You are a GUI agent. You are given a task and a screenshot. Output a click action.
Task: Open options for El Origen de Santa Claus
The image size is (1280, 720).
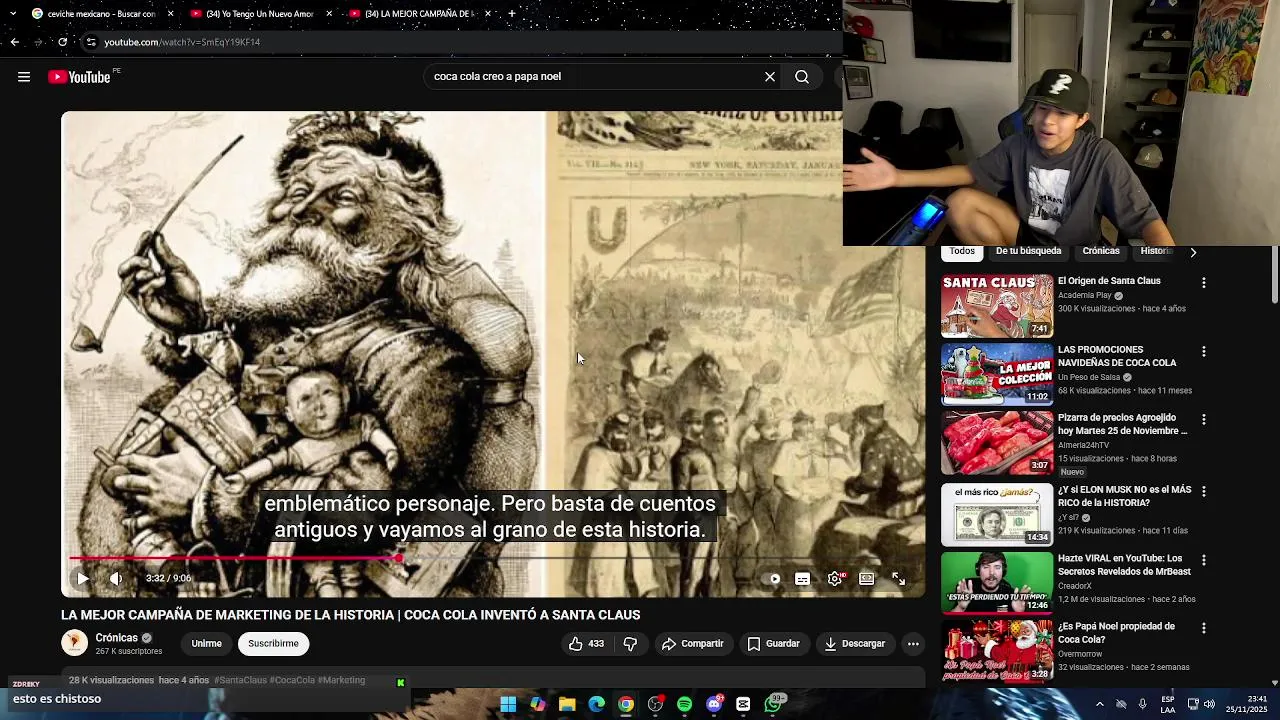coord(1204,283)
